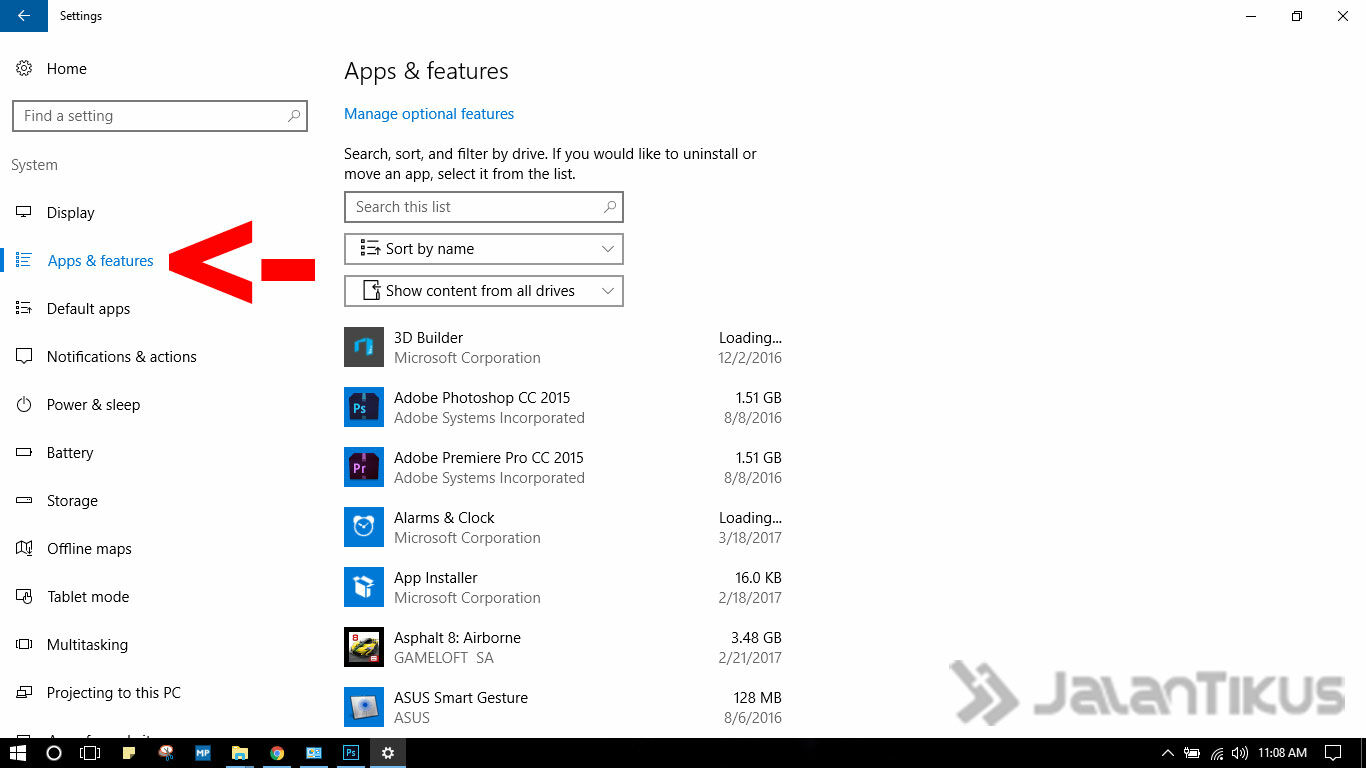Image resolution: width=1366 pixels, height=768 pixels.
Task: Switch to Photoshop on the taskbar
Action: [x=351, y=753]
